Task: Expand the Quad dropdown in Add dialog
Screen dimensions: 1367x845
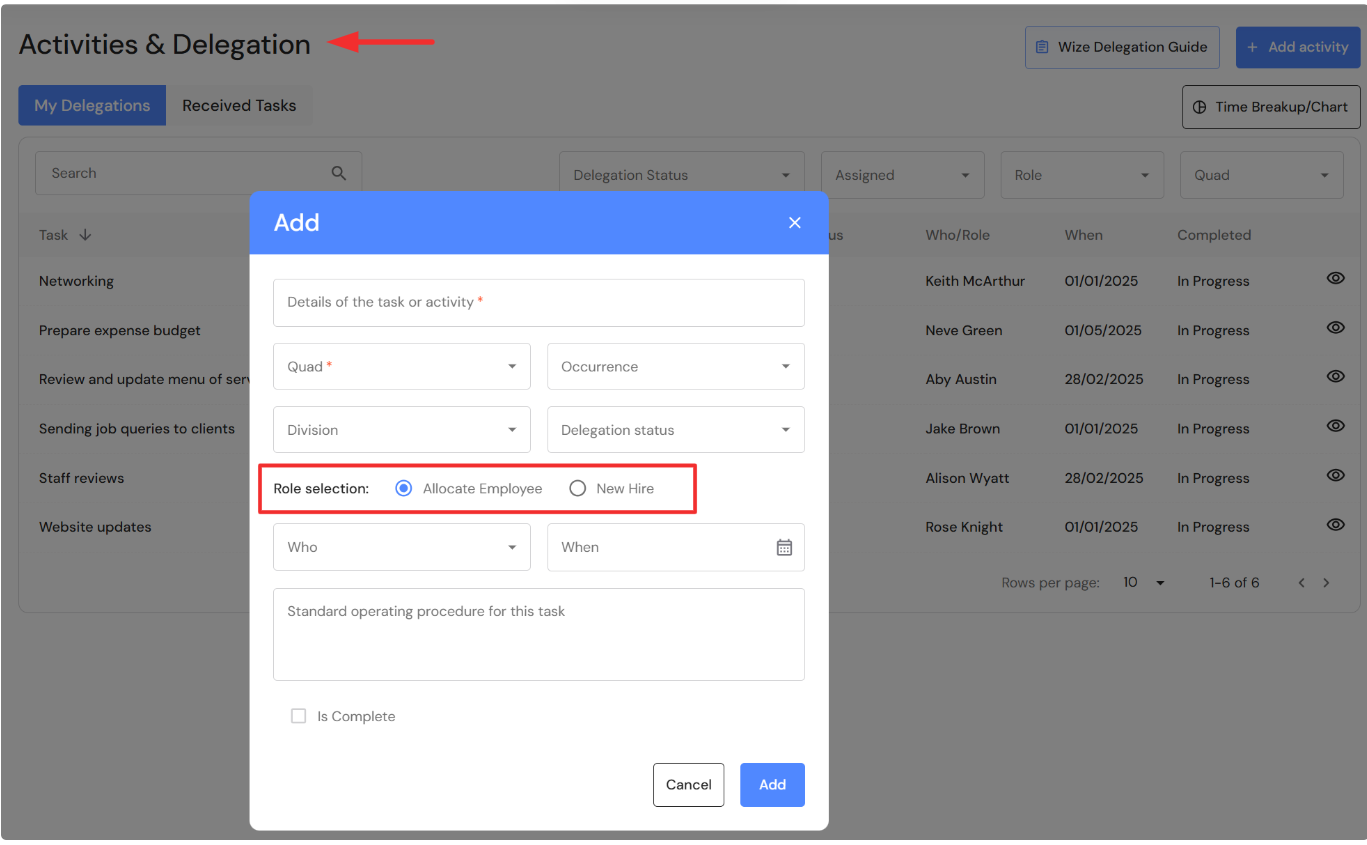Action: (x=401, y=367)
